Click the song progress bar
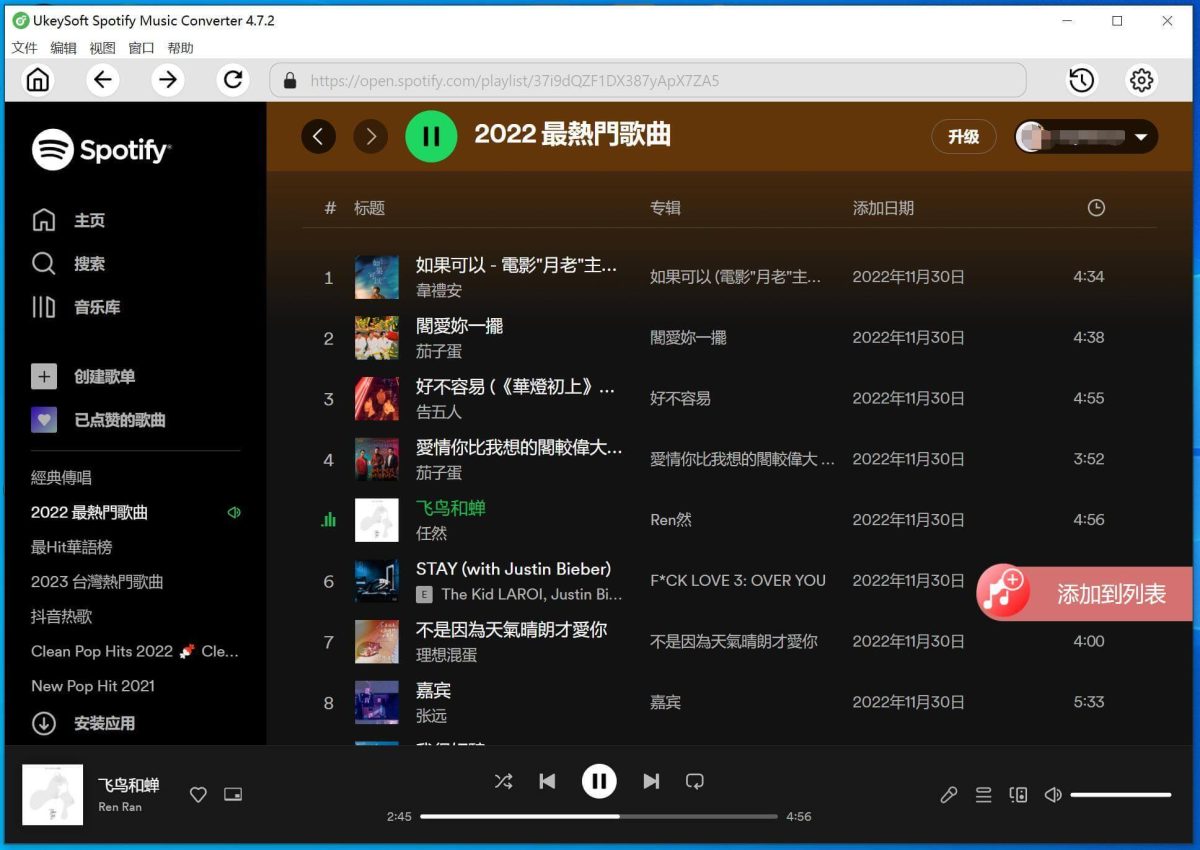 (598, 816)
